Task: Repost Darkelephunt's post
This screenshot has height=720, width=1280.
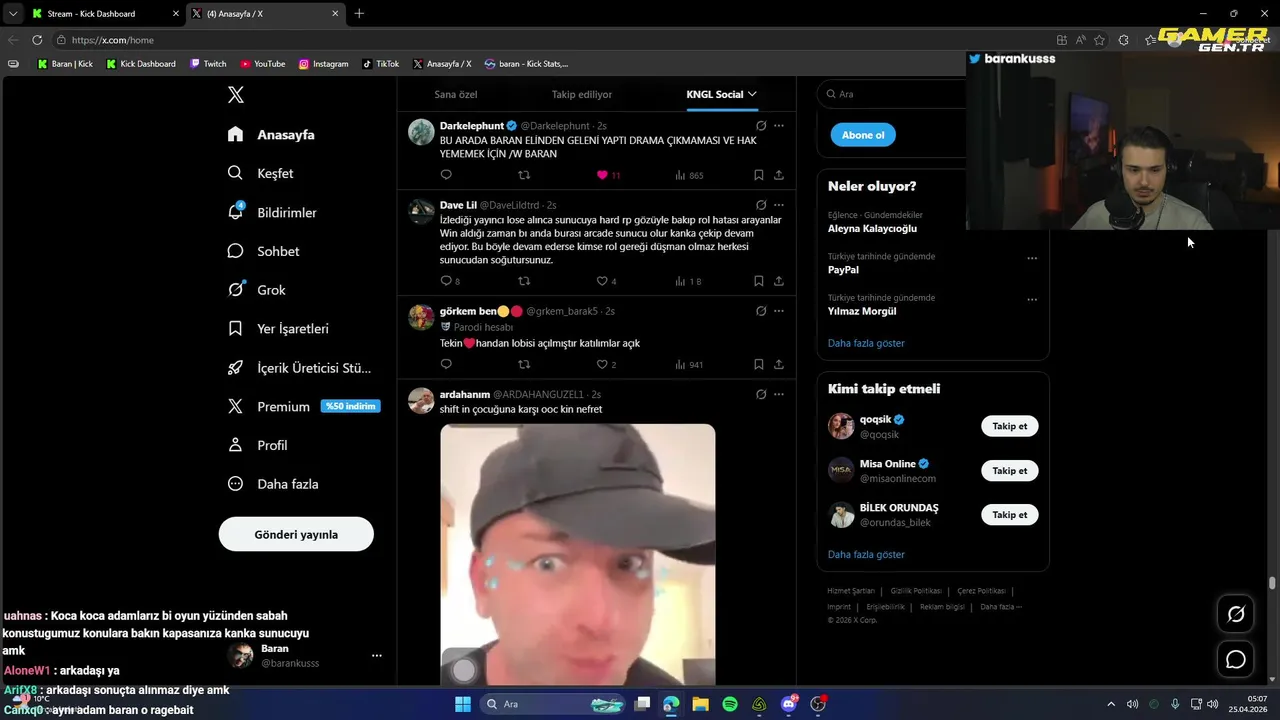Action: pos(524,175)
